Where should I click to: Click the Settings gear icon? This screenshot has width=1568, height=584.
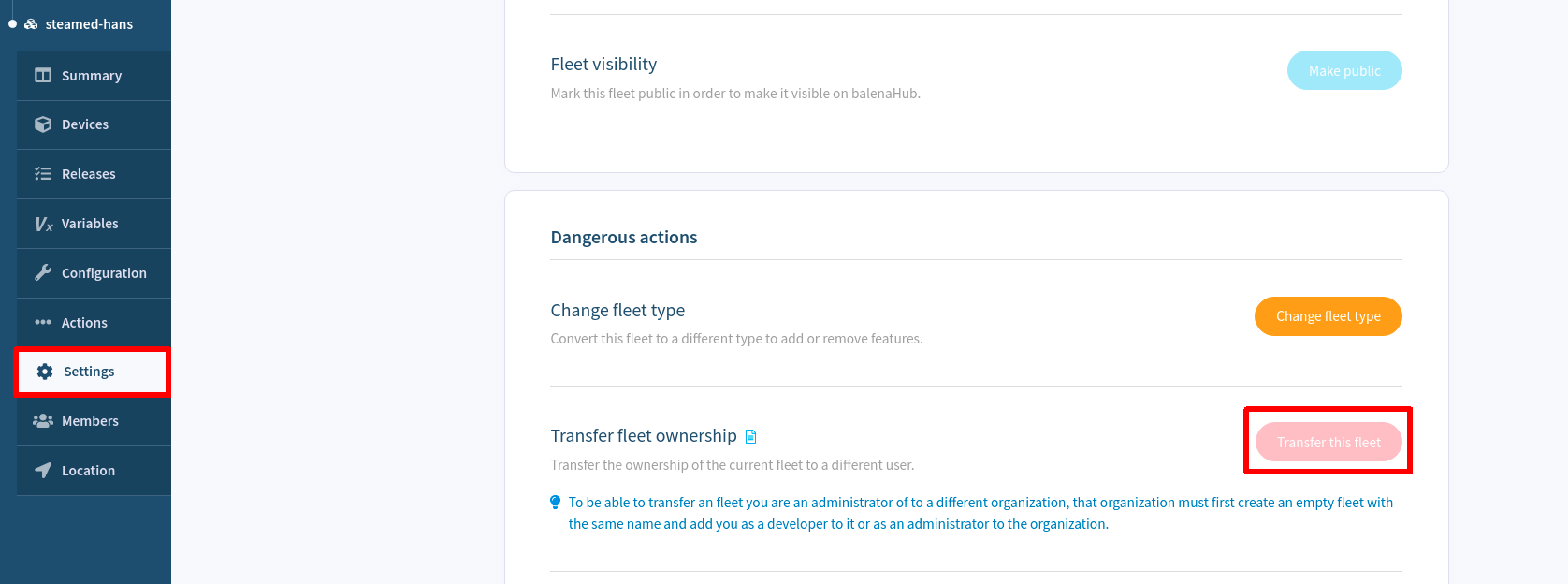45,372
